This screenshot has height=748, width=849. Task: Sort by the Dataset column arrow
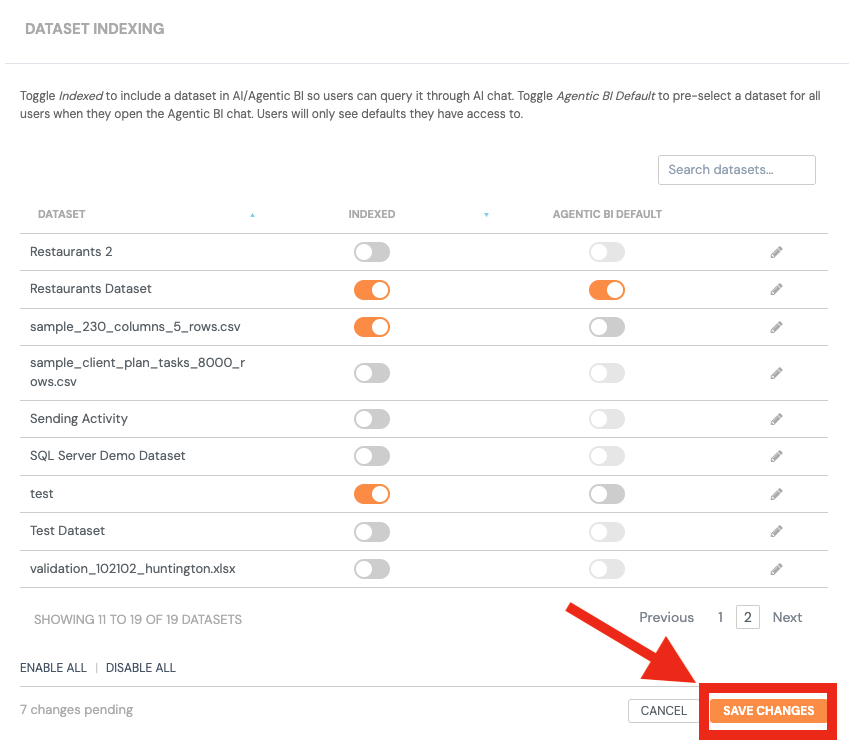click(x=252, y=215)
